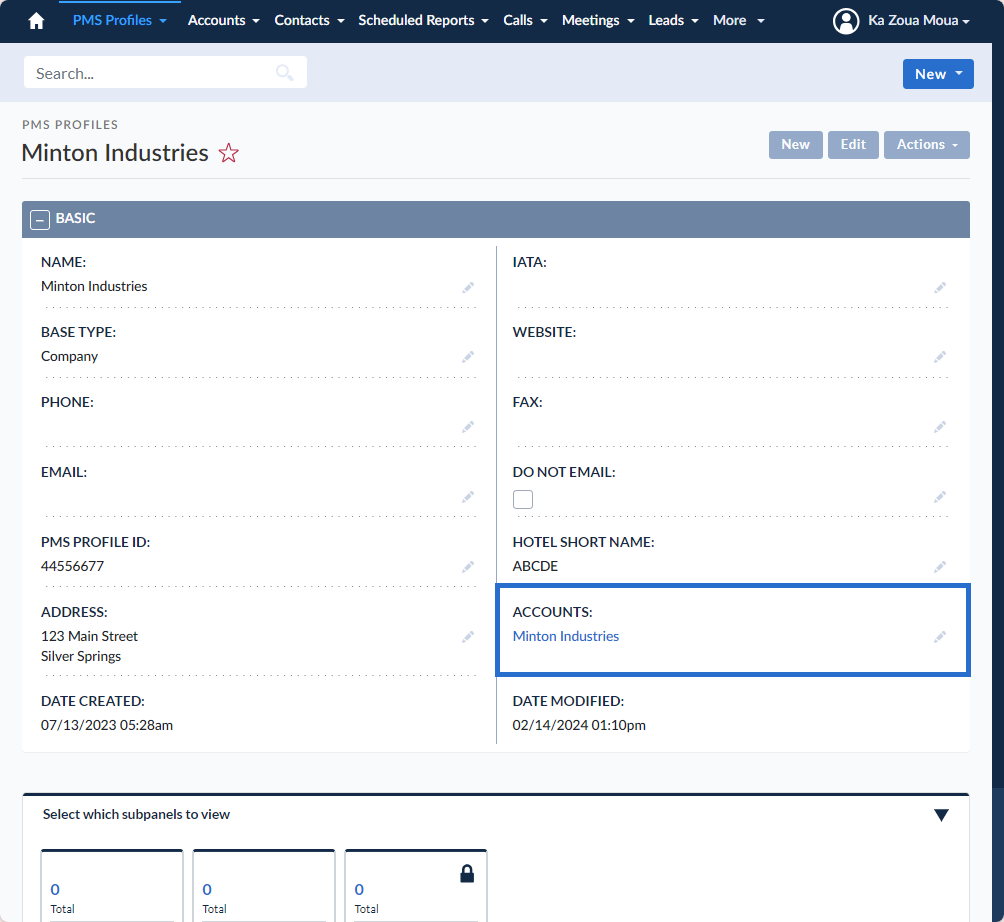This screenshot has height=922, width=1004.
Task: Edit the Address field pencil icon
Action: (x=468, y=636)
